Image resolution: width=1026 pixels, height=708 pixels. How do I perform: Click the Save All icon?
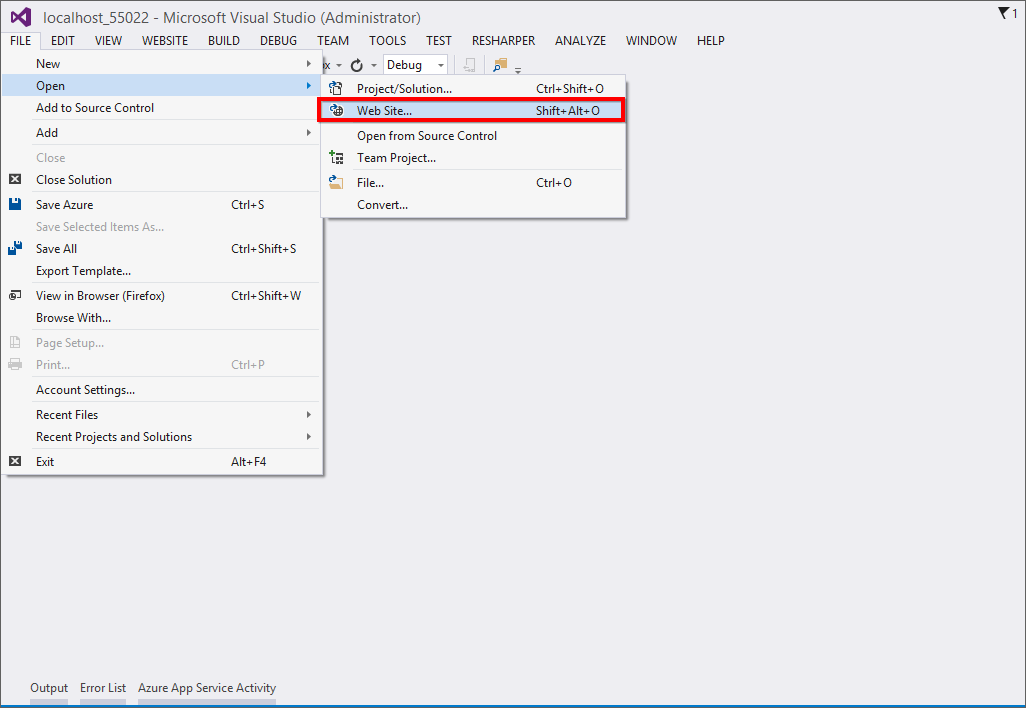coord(13,248)
